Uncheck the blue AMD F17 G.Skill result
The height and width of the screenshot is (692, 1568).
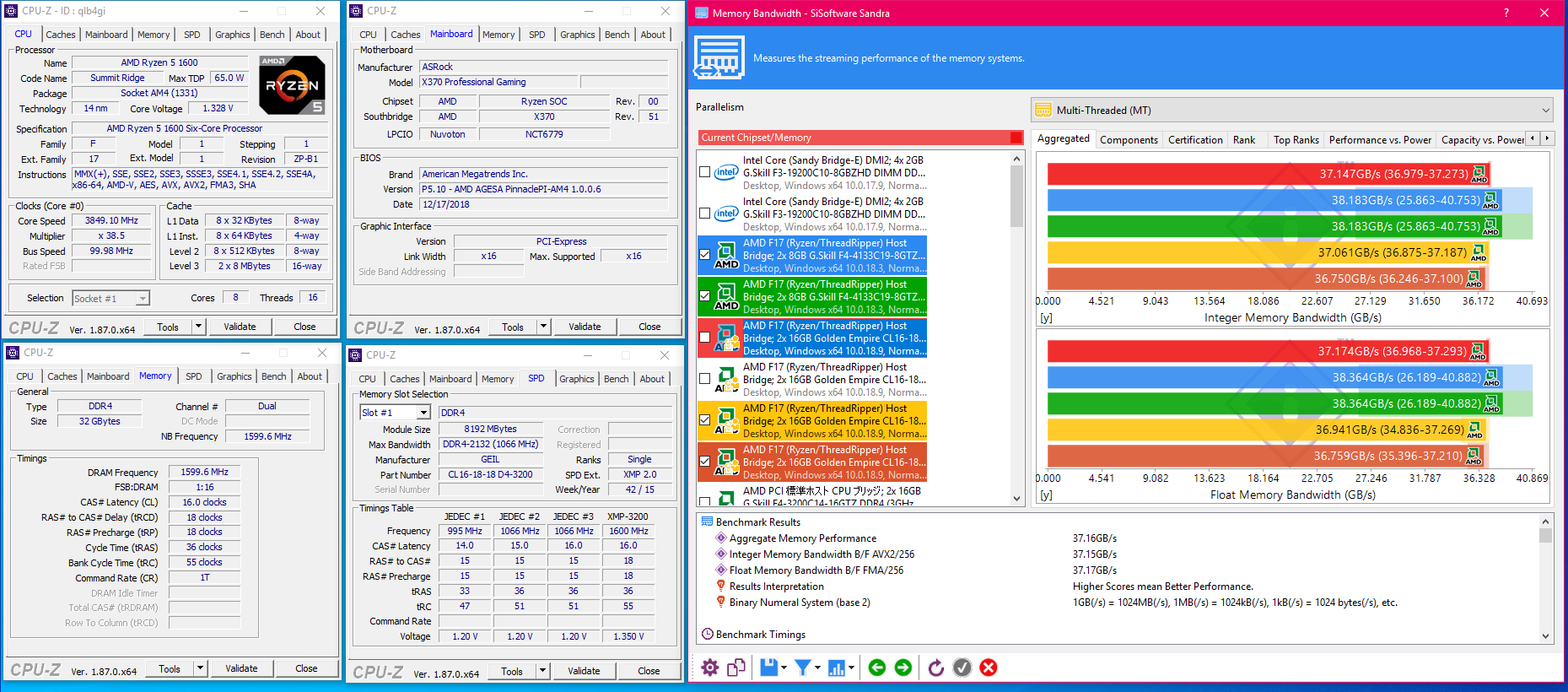coord(704,255)
